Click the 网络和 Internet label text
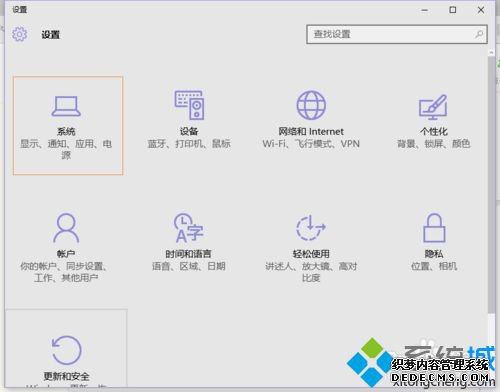This screenshot has height=392, width=500. pos(311,132)
